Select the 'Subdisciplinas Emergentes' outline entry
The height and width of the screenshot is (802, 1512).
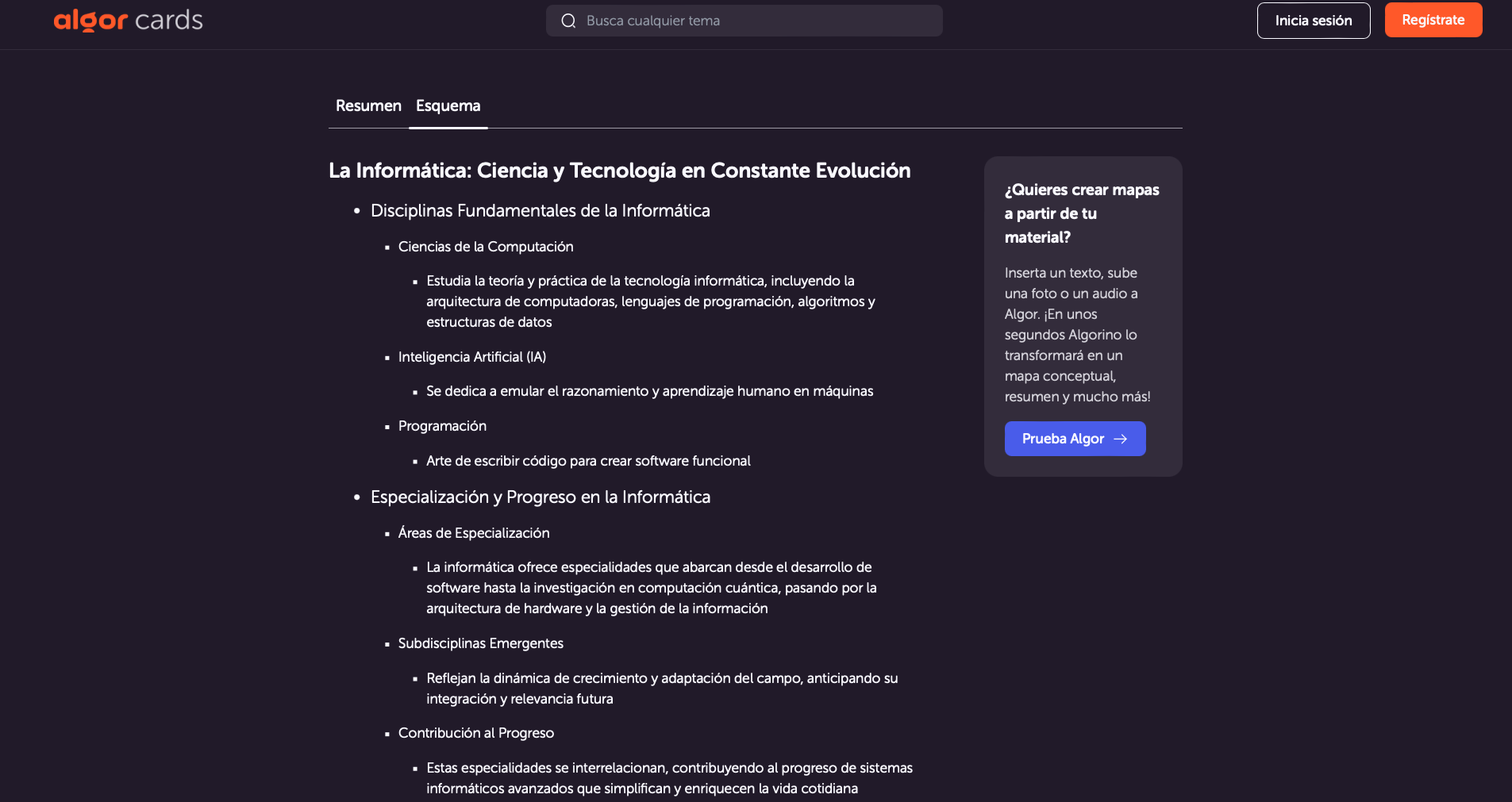point(480,643)
